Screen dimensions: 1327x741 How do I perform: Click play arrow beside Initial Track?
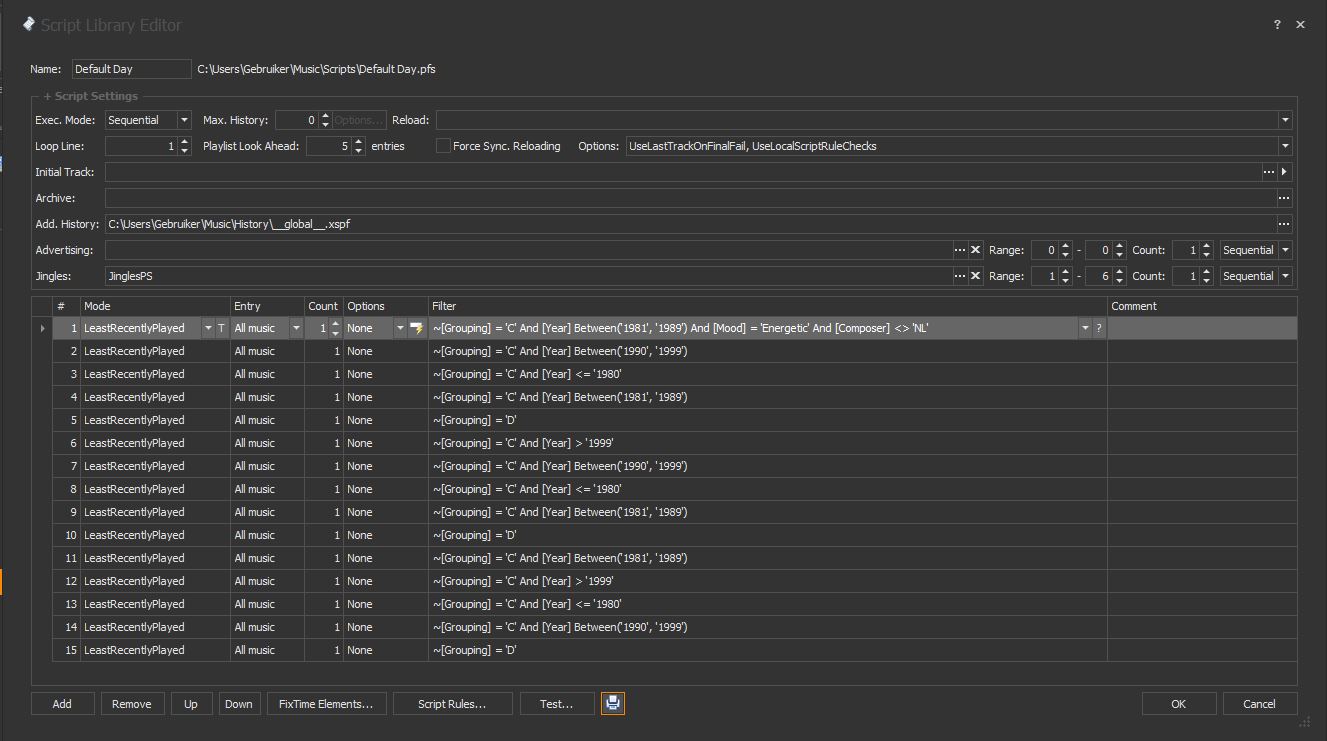[x=1285, y=172]
